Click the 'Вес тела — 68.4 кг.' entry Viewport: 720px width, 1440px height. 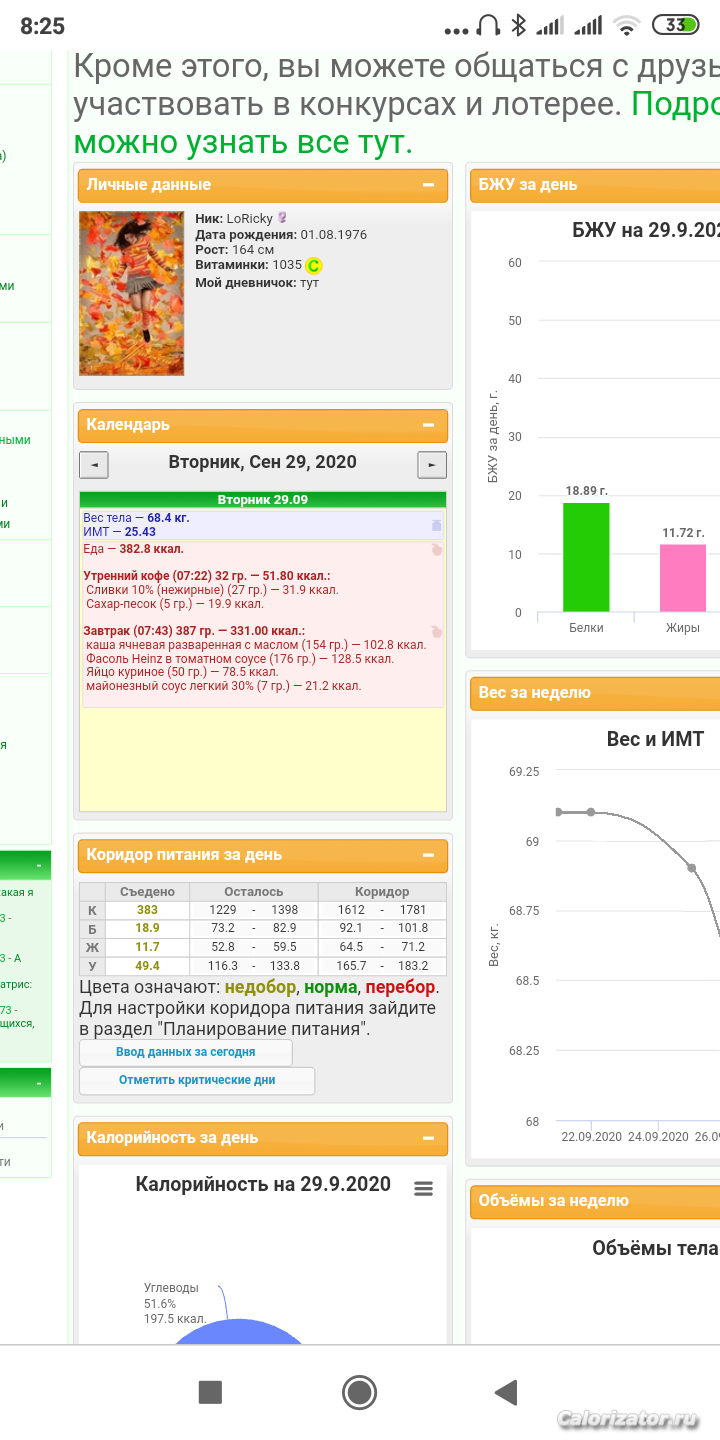[x=136, y=518]
